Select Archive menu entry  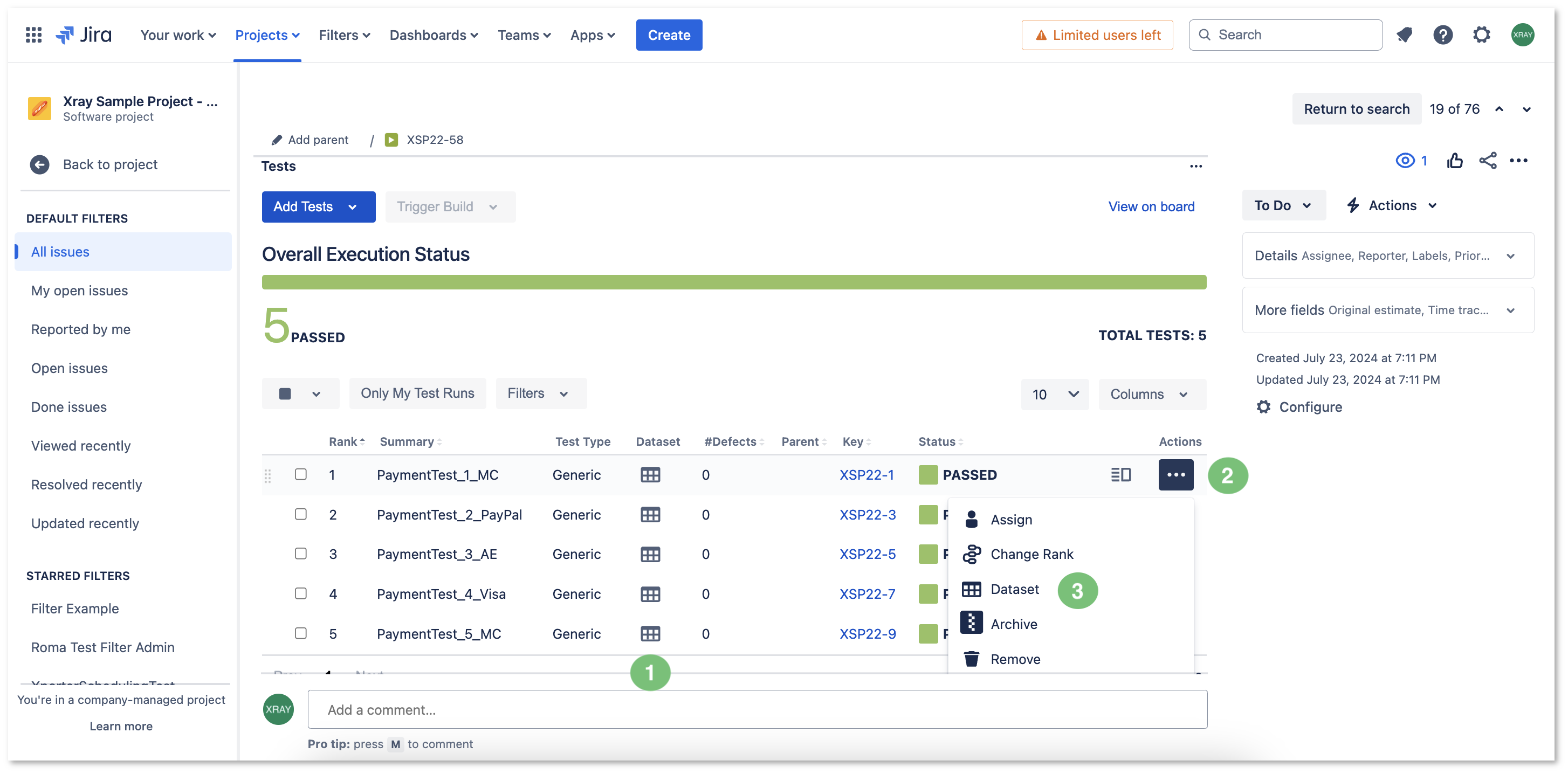click(x=1071, y=624)
